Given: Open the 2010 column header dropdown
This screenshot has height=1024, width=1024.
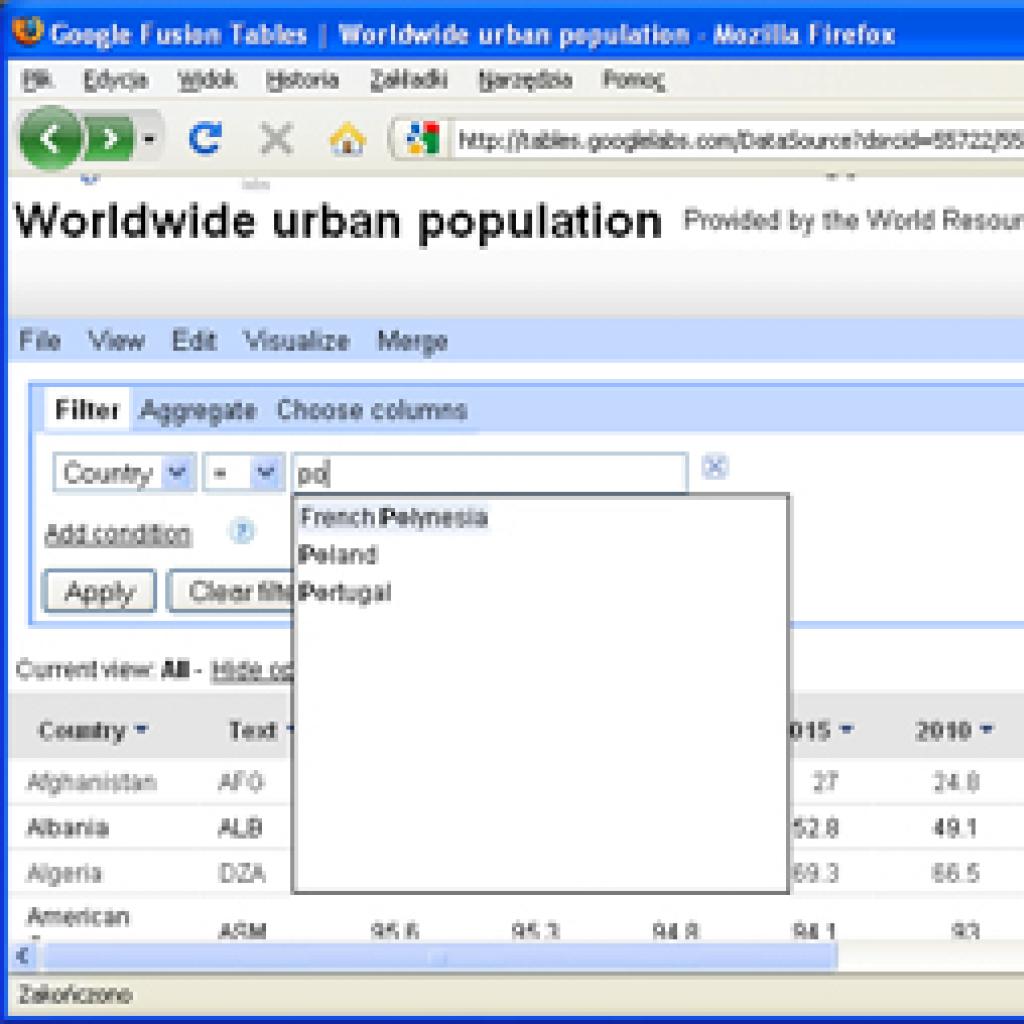Looking at the screenshot, I should pyautogui.click(x=986, y=729).
